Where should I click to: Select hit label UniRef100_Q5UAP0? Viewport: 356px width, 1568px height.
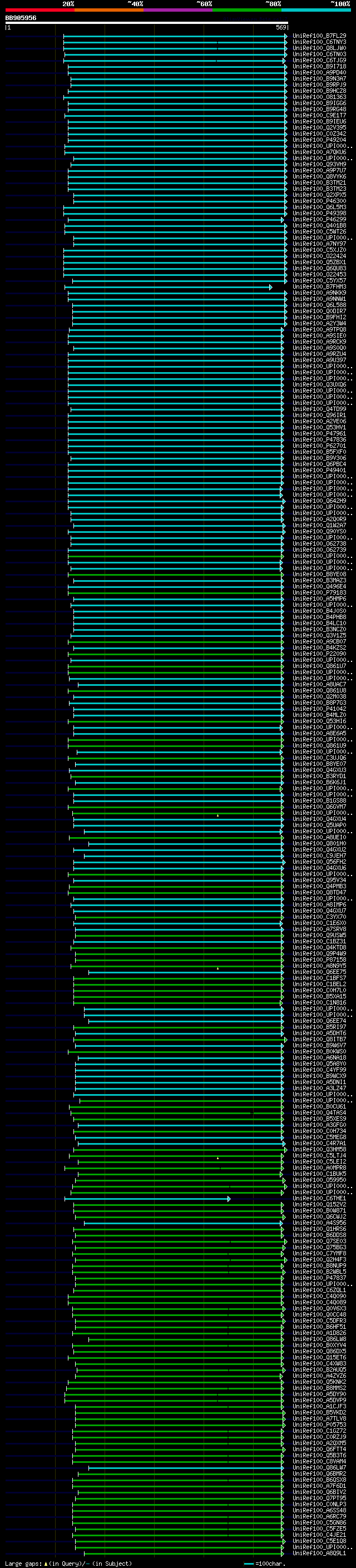pyautogui.click(x=319, y=825)
